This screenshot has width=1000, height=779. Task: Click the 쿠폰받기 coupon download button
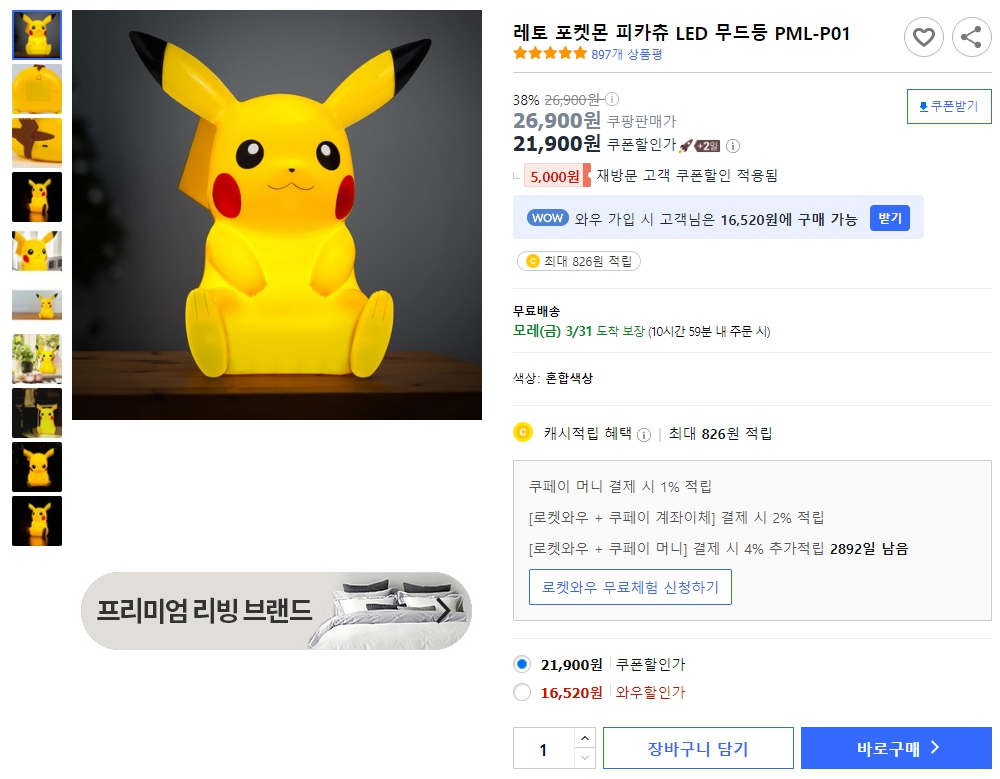pos(948,106)
